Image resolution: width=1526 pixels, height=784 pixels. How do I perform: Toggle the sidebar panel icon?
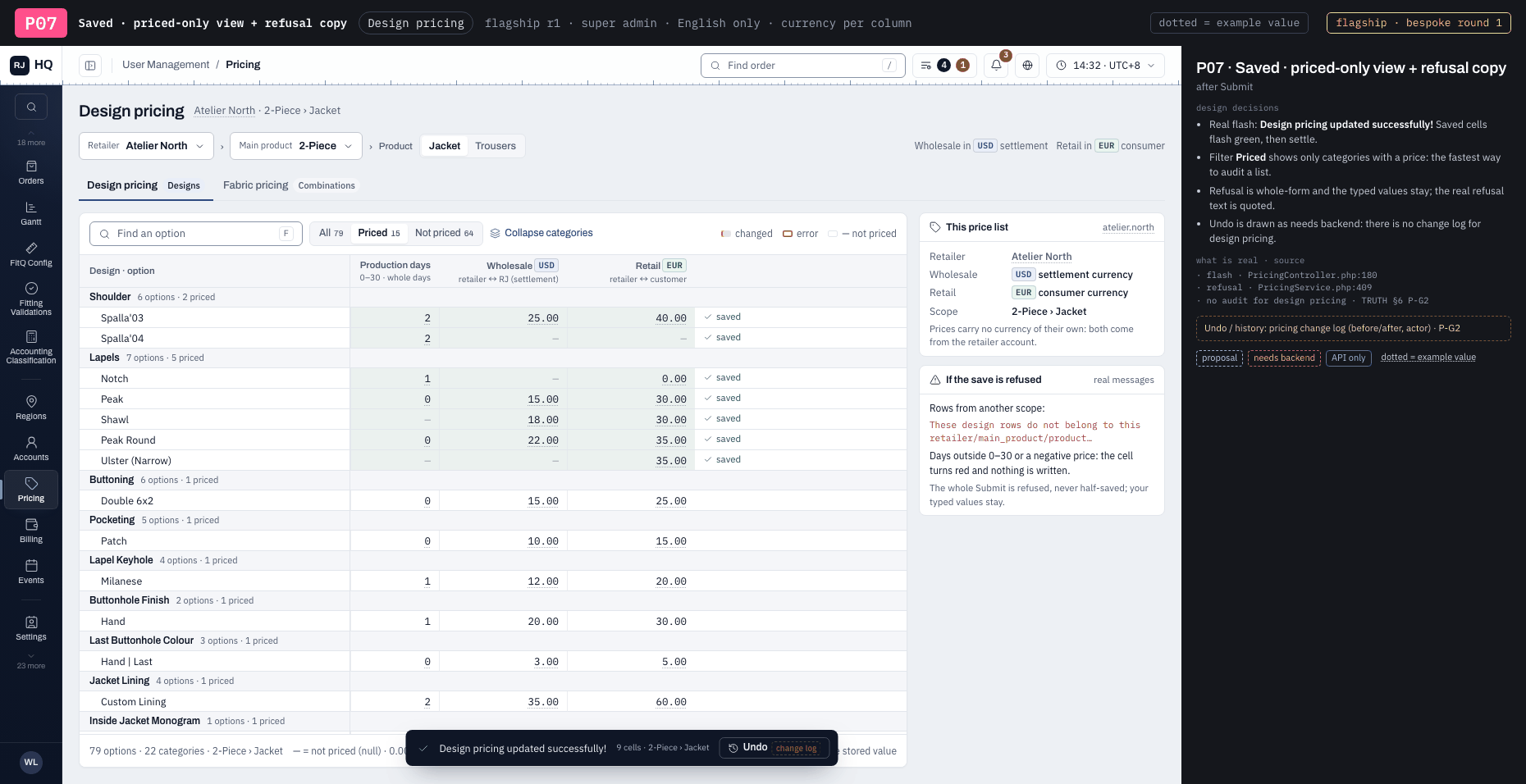(x=90, y=66)
